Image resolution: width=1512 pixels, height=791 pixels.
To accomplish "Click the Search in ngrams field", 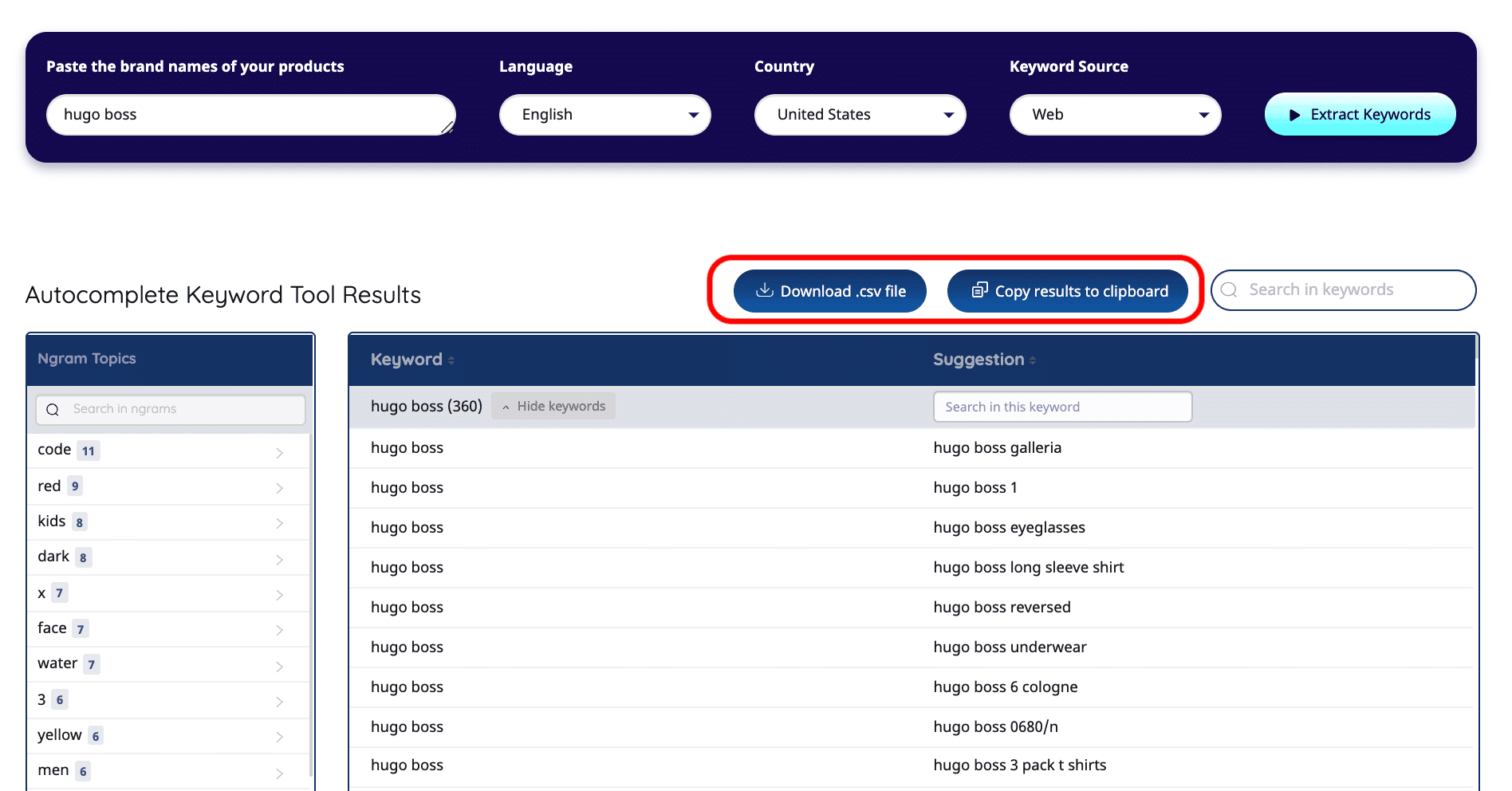I will pos(171,409).
